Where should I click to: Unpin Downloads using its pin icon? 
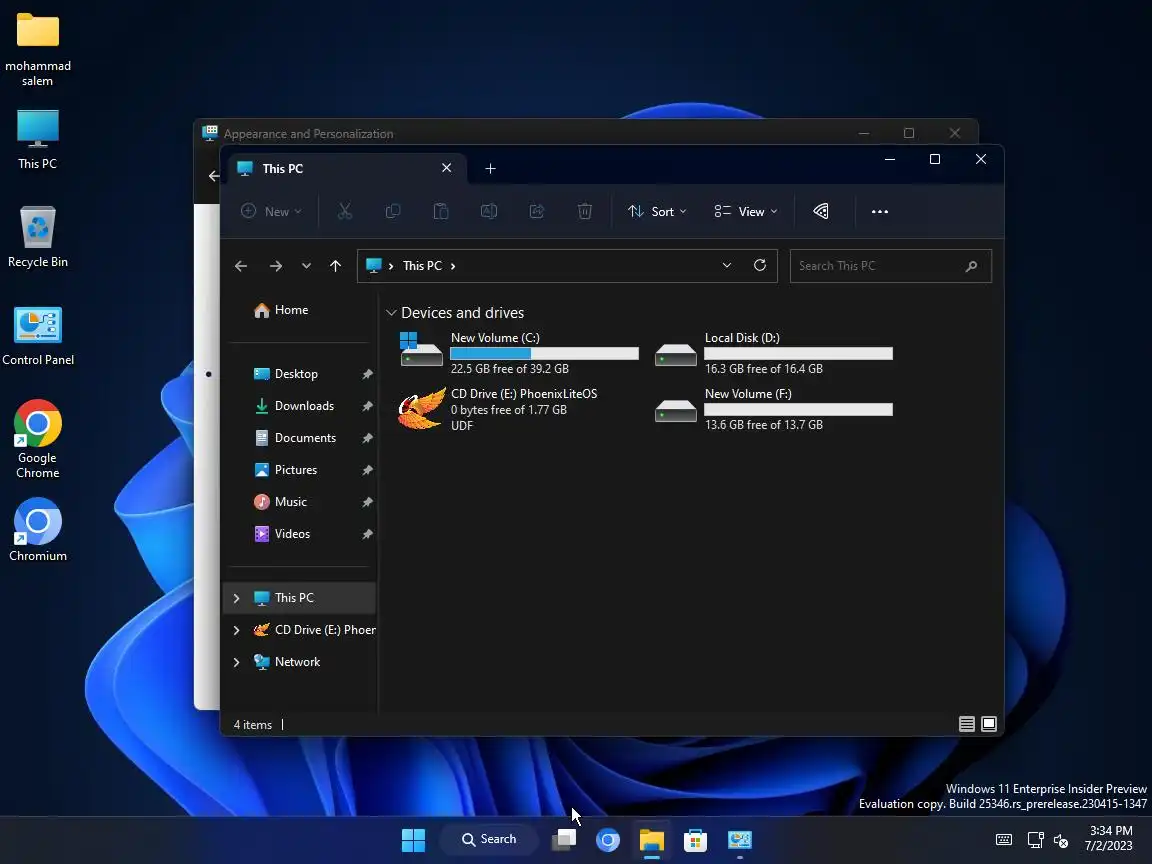(x=367, y=406)
